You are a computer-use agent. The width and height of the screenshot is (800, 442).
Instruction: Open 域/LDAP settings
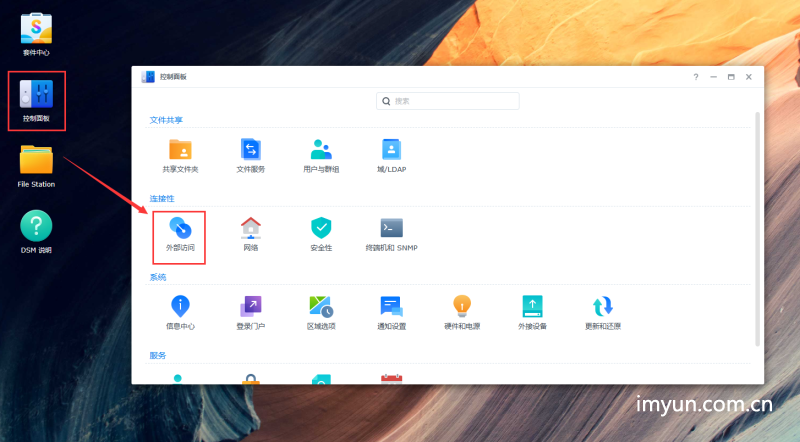(x=391, y=156)
